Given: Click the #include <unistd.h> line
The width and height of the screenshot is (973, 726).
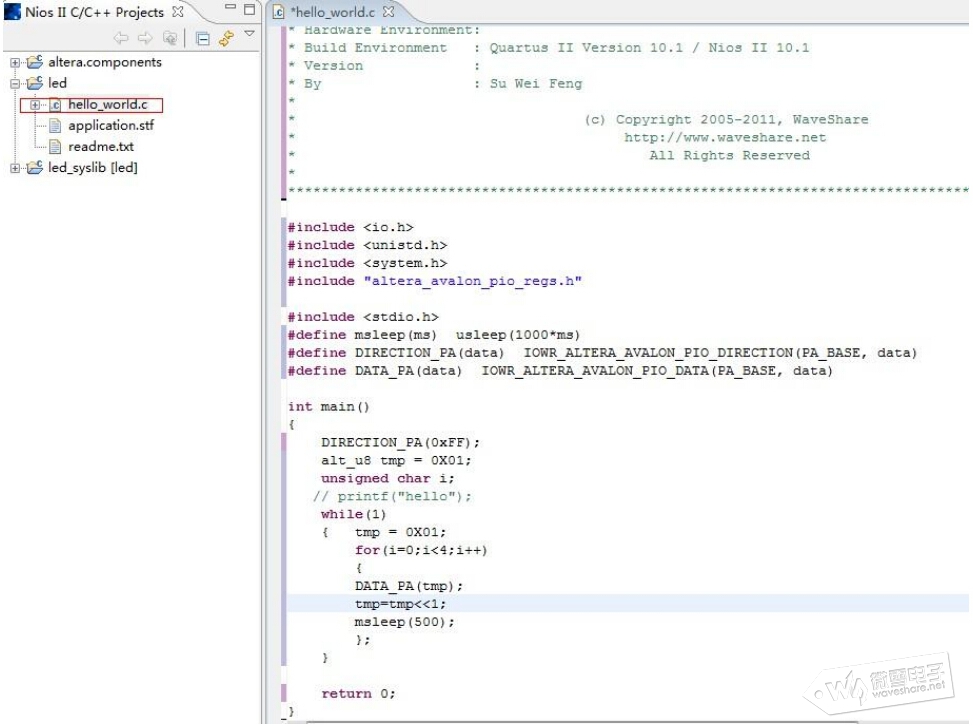Looking at the screenshot, I should (367, 246).
